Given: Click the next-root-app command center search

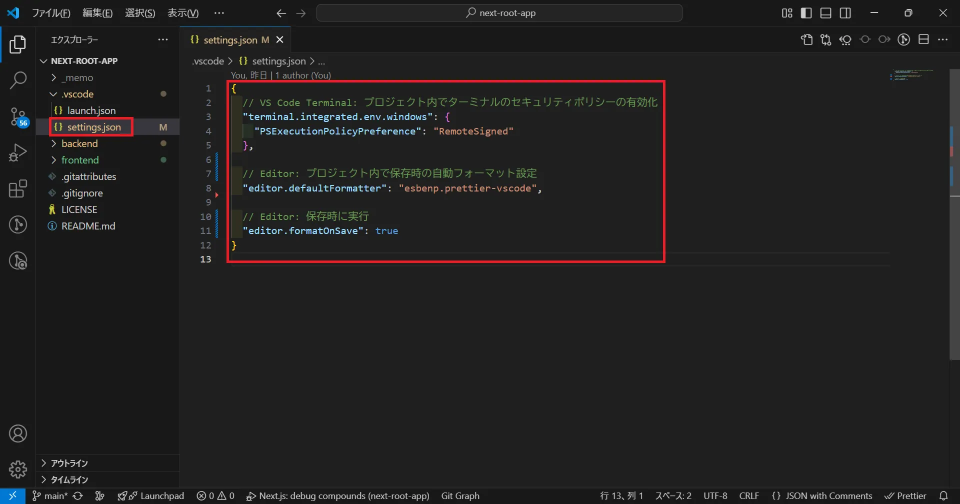Looking at the screenshot, I should point(499,13).
